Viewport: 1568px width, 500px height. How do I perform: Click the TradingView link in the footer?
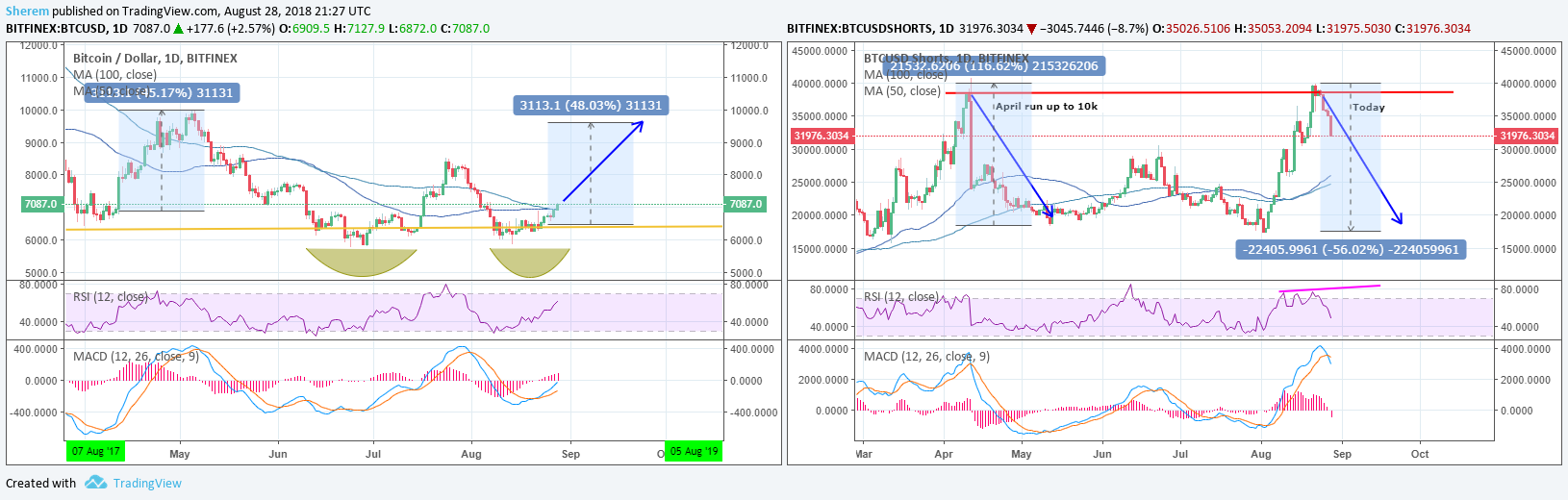tap(147, 483)
